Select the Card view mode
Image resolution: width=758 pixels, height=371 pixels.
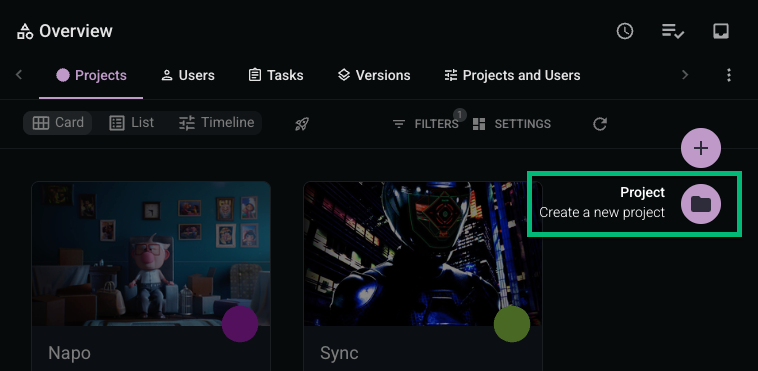58,123
